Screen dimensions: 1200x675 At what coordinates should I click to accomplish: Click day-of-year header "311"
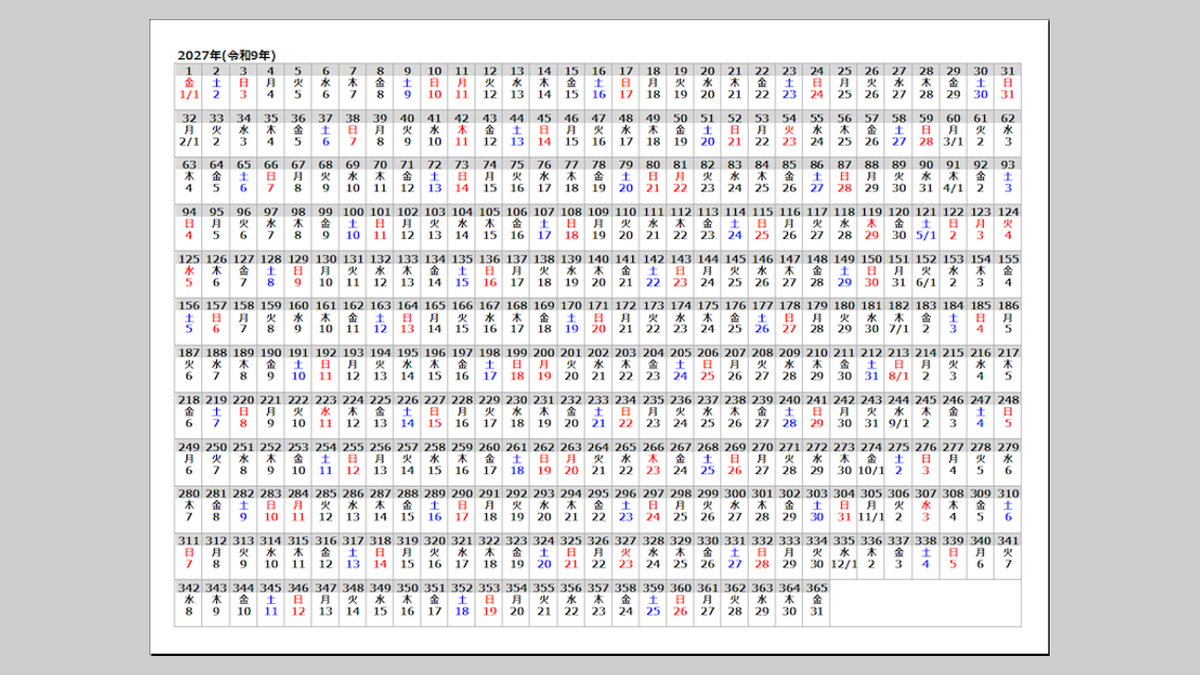click(189, 540)
